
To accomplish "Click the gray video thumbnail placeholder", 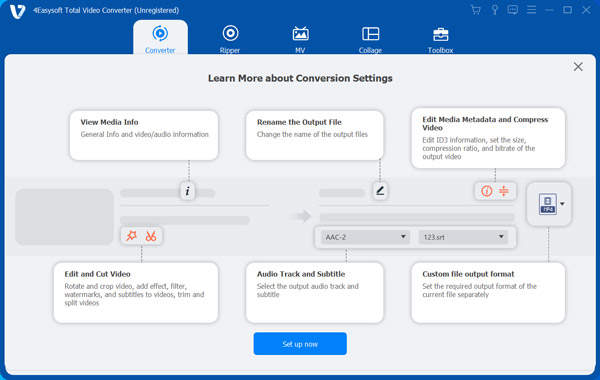I will [64, 217].
